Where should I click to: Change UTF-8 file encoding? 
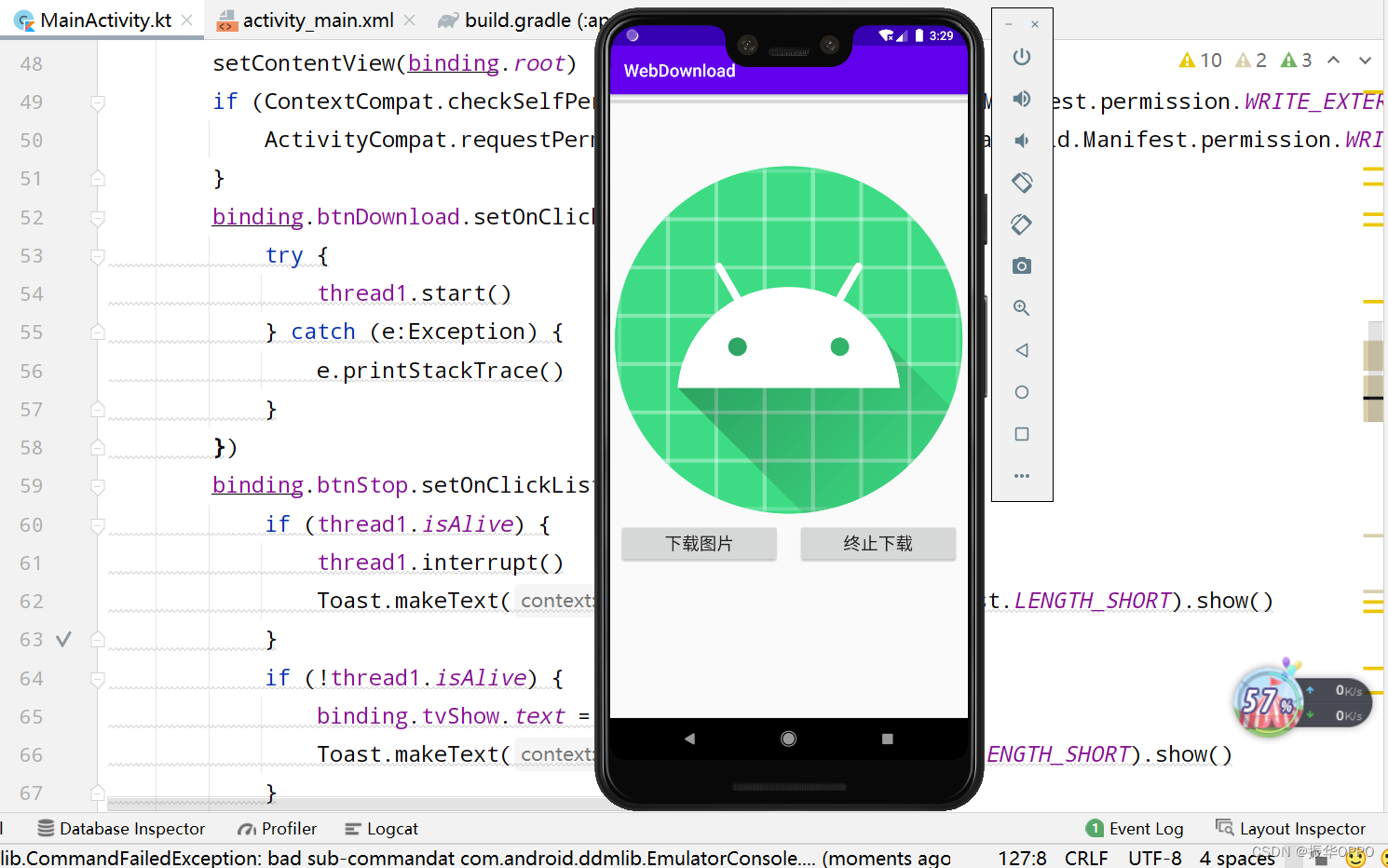click(1155, 858)
